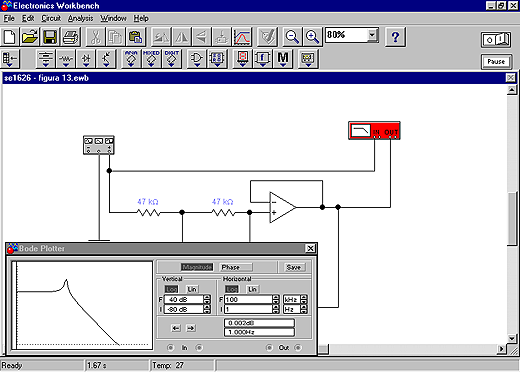This screenshot has width=520, height=372.
Task: Open the Logic Gates parts bin
Action: pos(197,59)
